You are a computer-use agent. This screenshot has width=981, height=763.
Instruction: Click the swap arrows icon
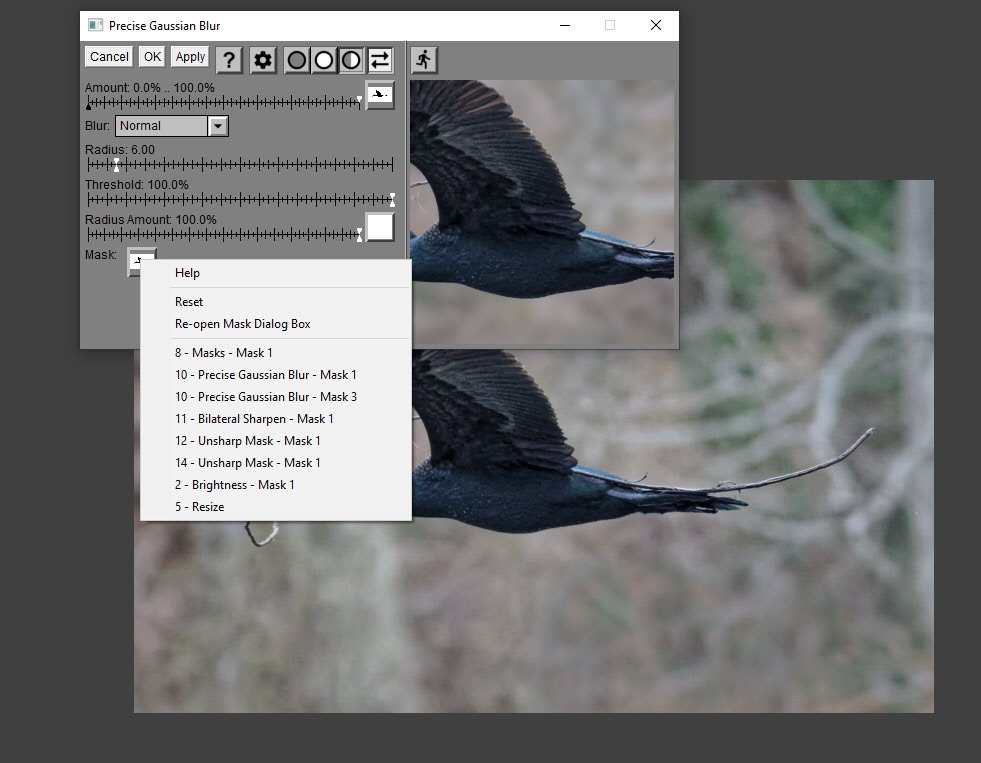click(380, 60)
